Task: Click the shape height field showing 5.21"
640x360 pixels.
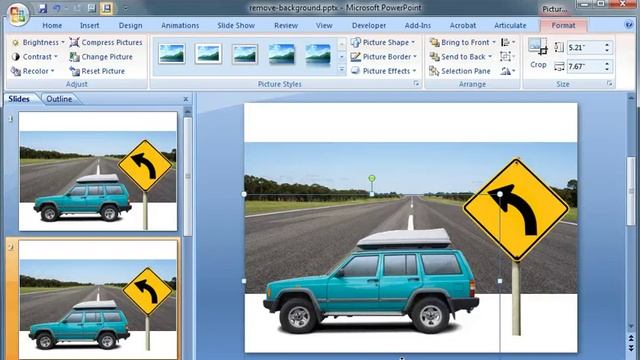Action: 585,47
